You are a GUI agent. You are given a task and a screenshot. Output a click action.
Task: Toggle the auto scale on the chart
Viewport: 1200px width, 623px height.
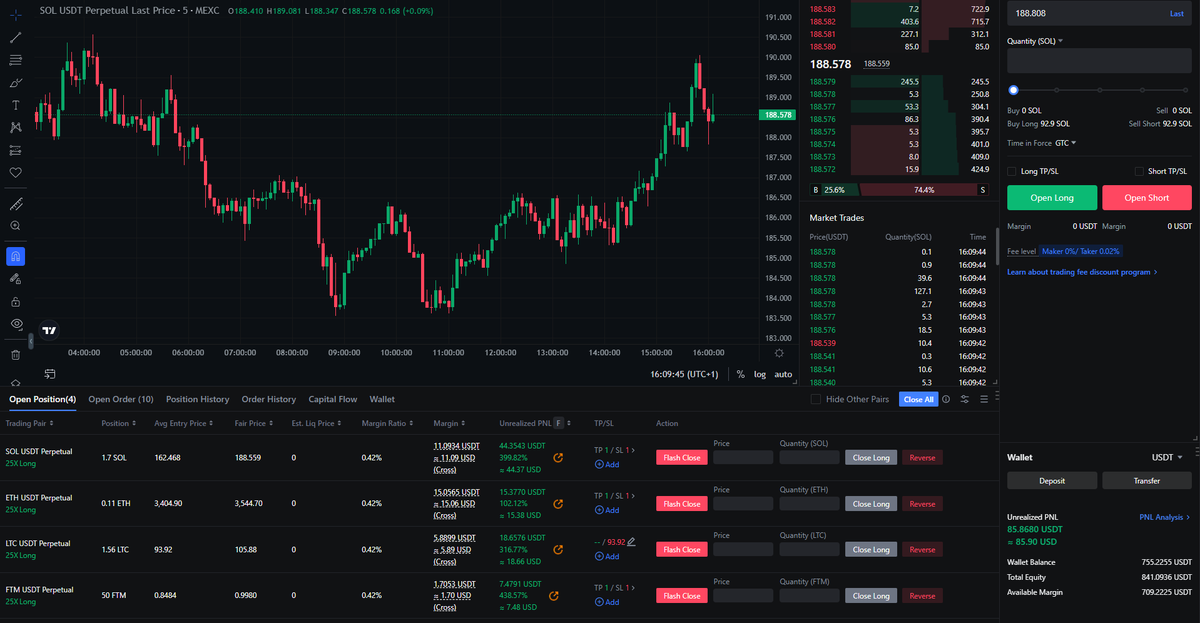tap(783, 374)
